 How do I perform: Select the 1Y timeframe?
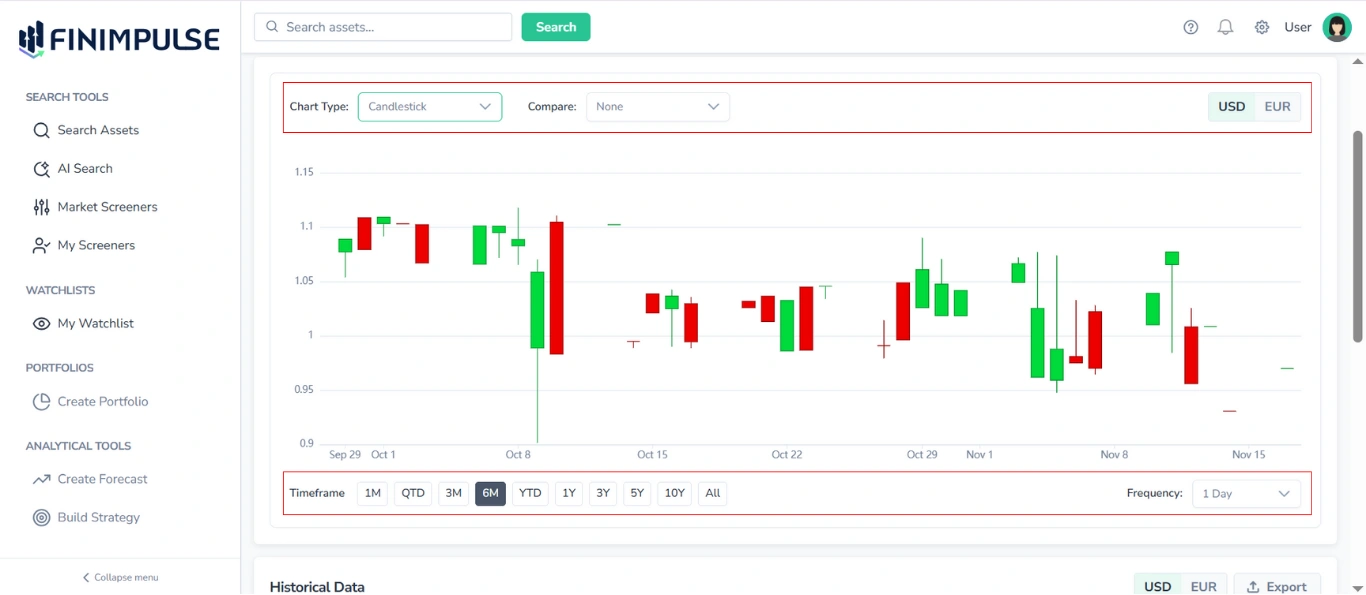(568, 493)
